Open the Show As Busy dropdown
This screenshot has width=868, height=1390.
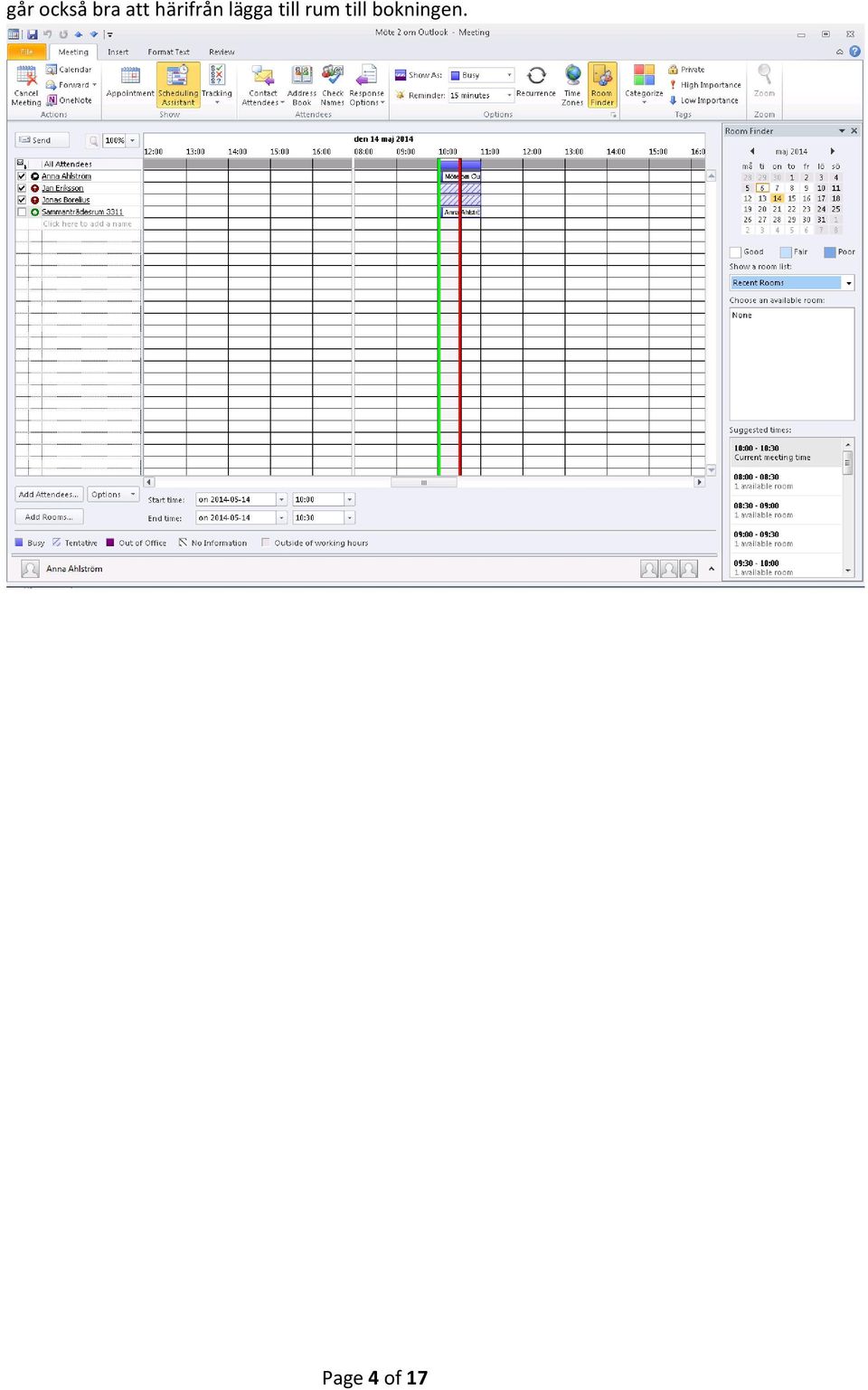pyautogui.click(x=510, y=75)
